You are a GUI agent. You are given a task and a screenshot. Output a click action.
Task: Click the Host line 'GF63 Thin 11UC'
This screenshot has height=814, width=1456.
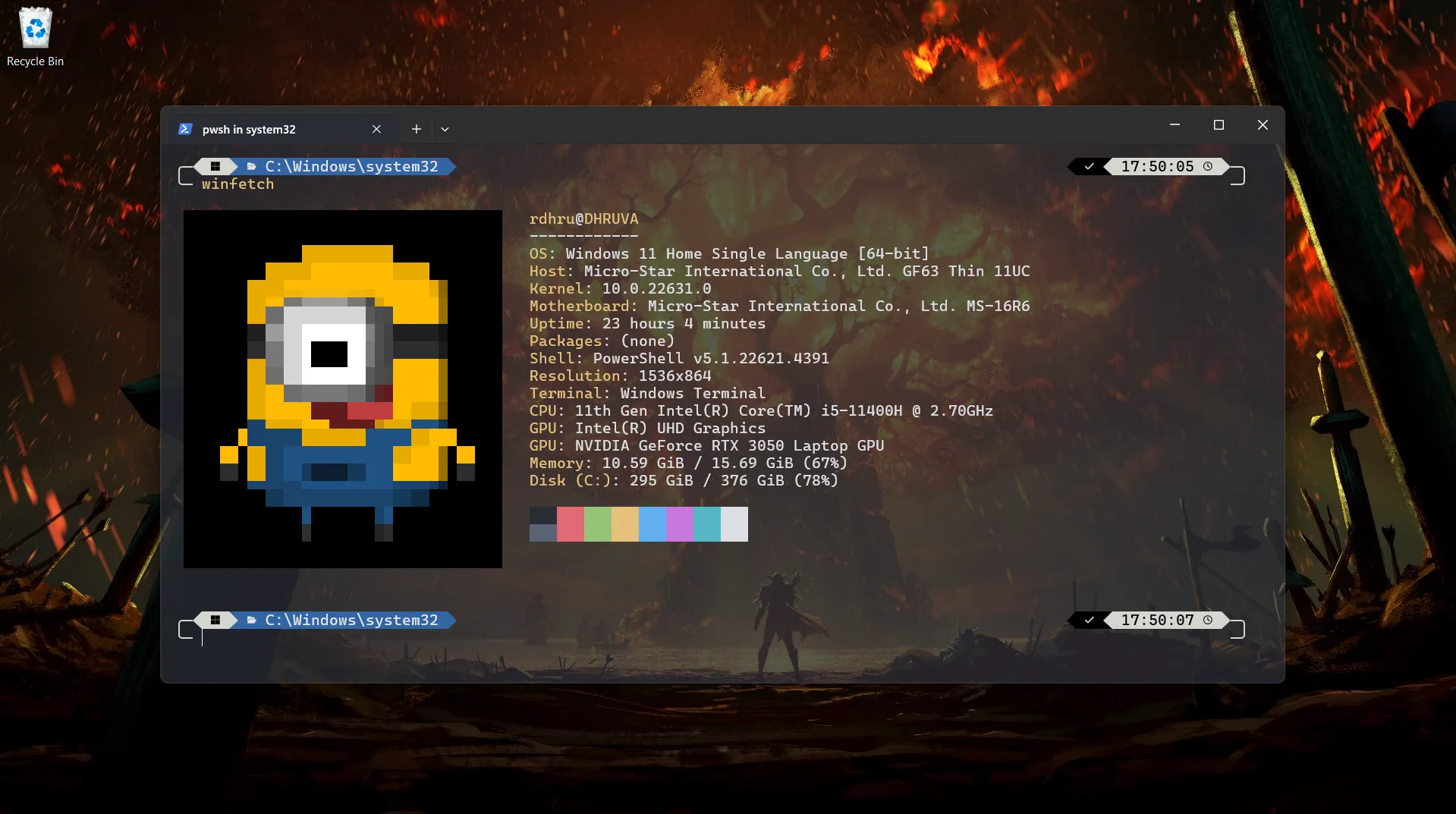[780, 272]
